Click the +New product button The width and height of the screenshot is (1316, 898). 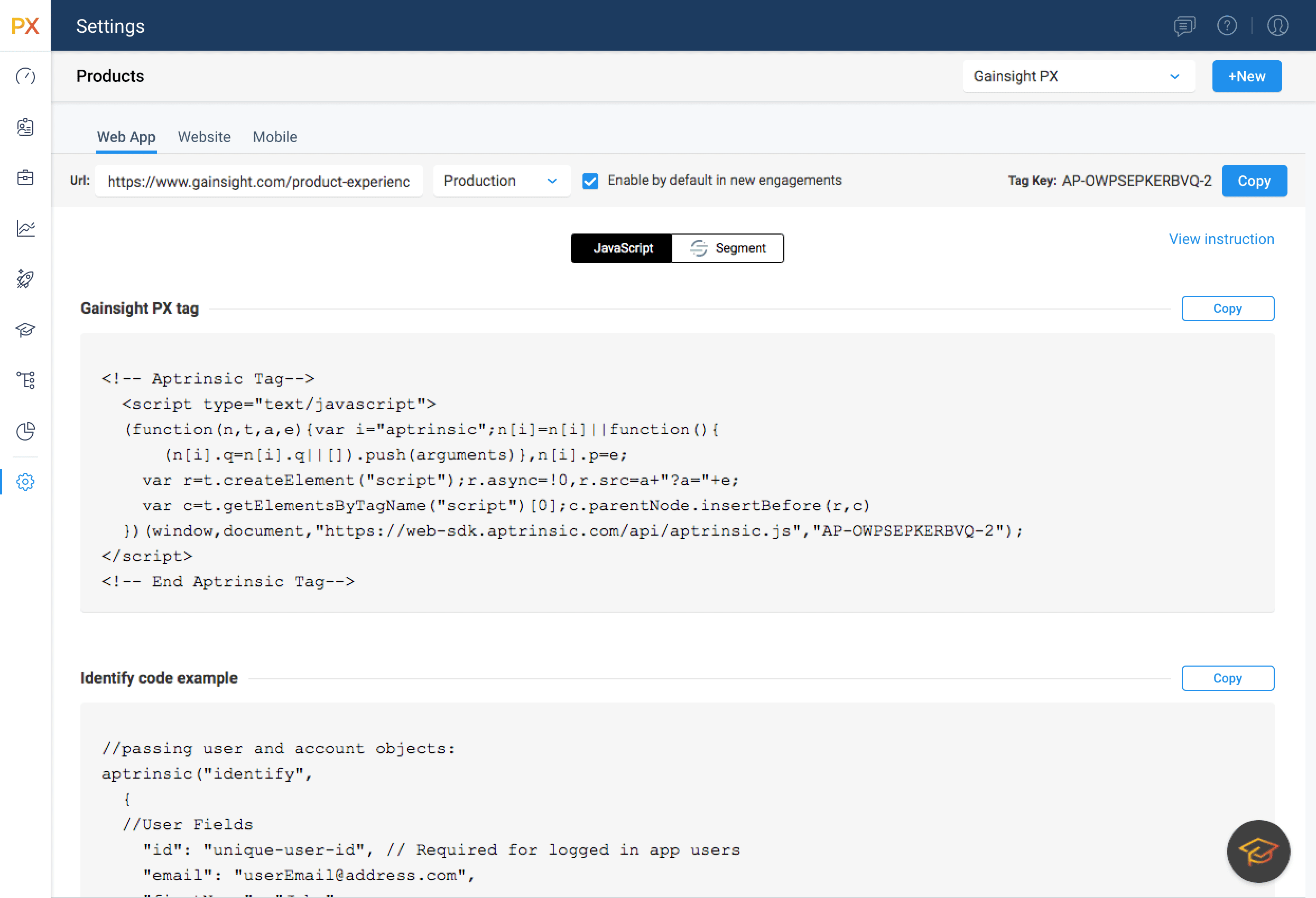tap(1246, 77)
